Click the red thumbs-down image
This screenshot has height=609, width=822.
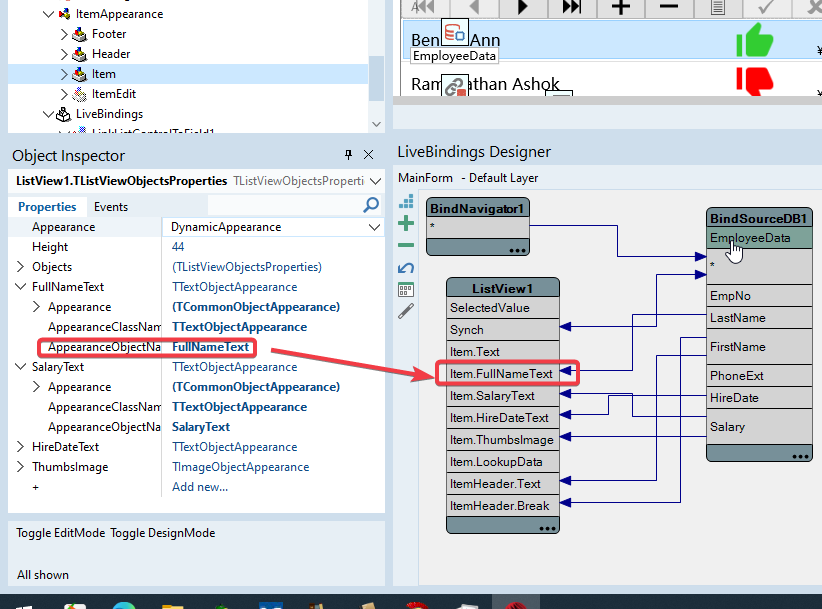pyautogui.click(x=754, y=82)
